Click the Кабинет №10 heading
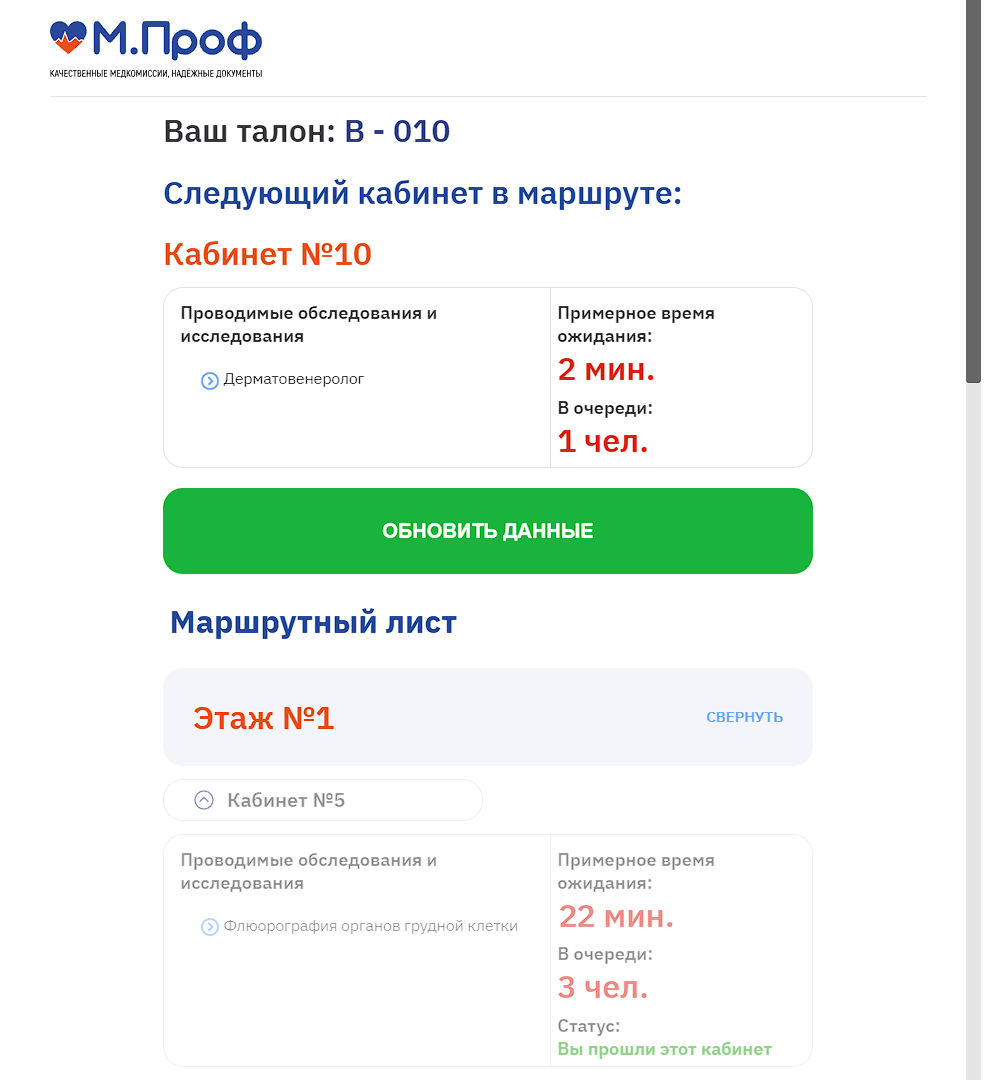The width and height of the screenshot is (990, 1080). [267, 254]
